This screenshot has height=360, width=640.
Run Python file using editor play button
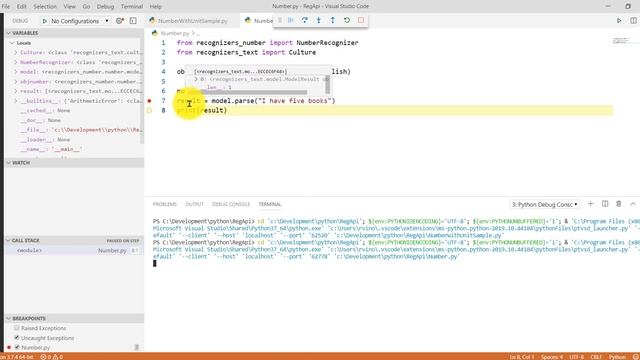[619, 20]
